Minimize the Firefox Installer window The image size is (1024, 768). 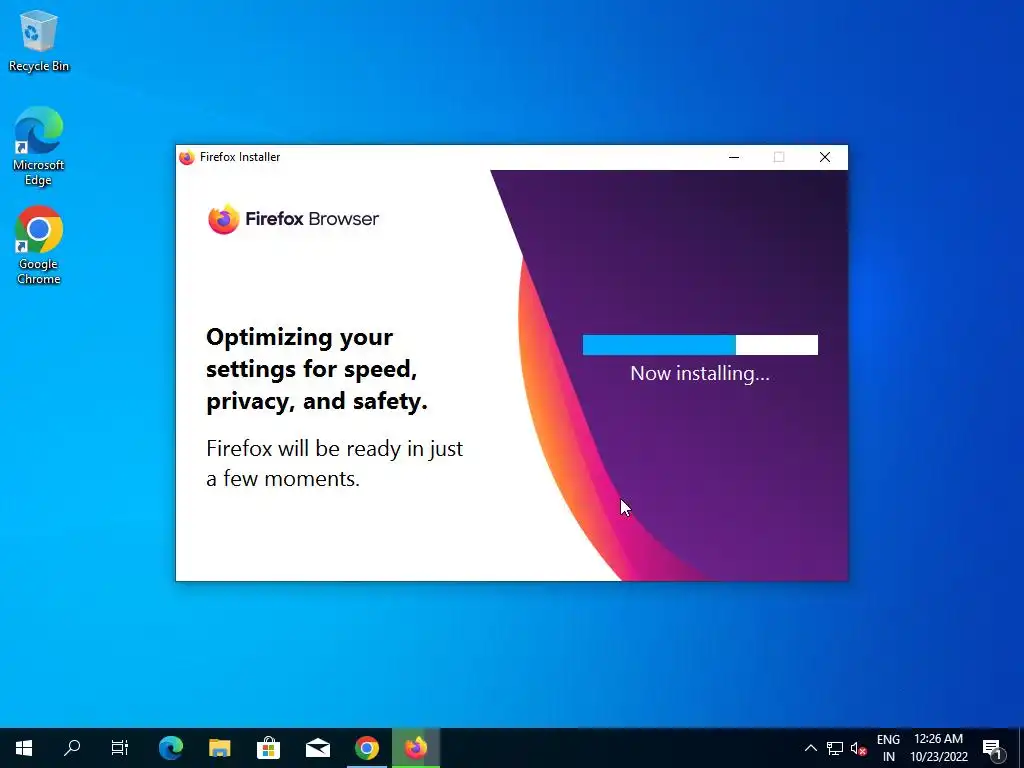(734, 157)
